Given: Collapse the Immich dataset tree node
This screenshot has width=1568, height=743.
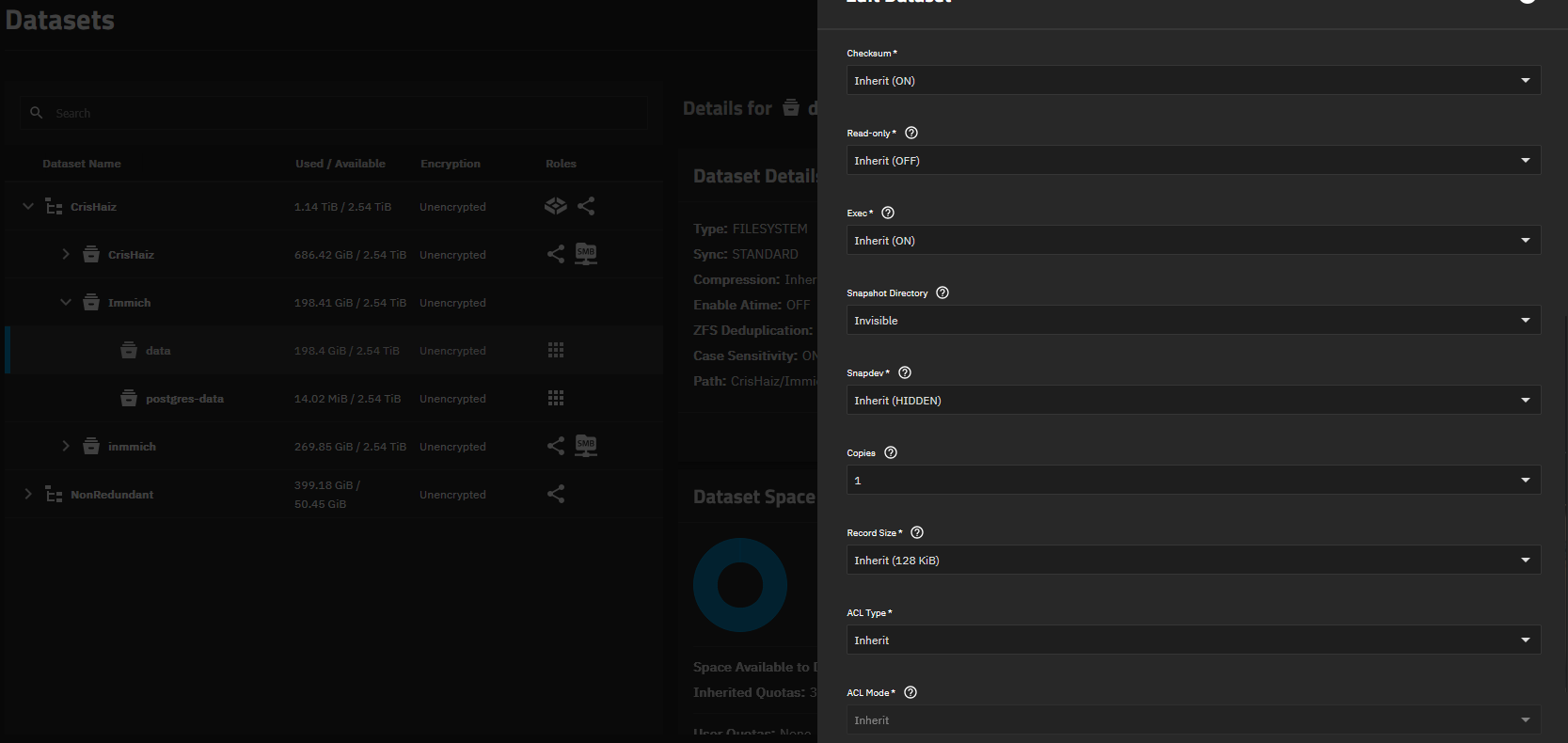Looking at the screenshot, I should (x=66, y=303).
